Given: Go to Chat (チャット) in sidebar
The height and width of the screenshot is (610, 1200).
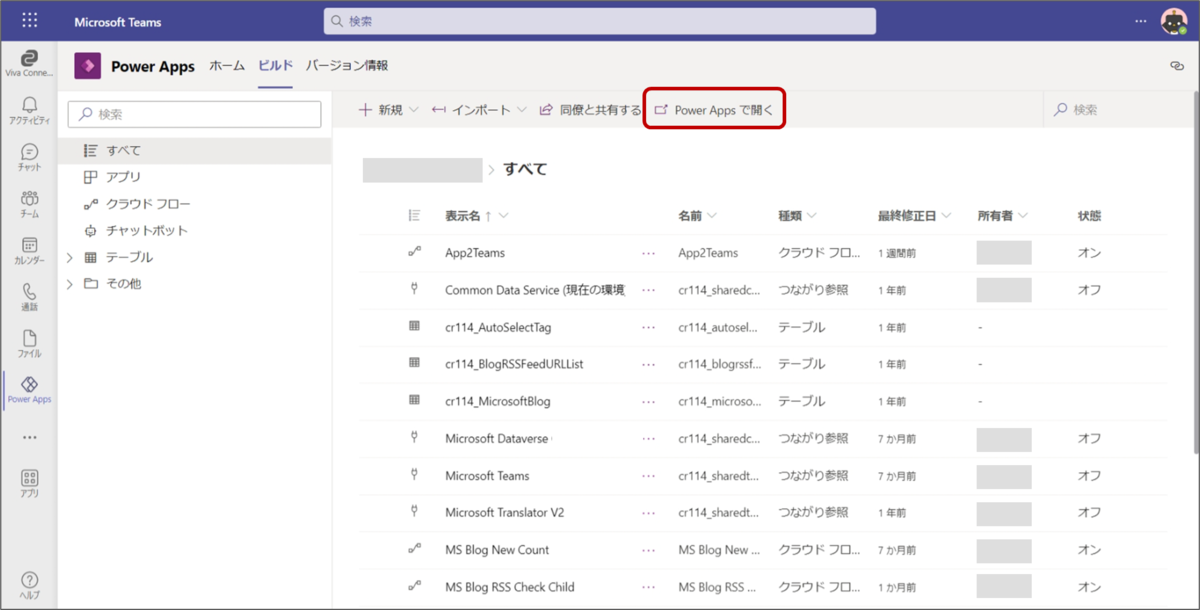Looking at the screenshot, I should (x=29, y=157).
